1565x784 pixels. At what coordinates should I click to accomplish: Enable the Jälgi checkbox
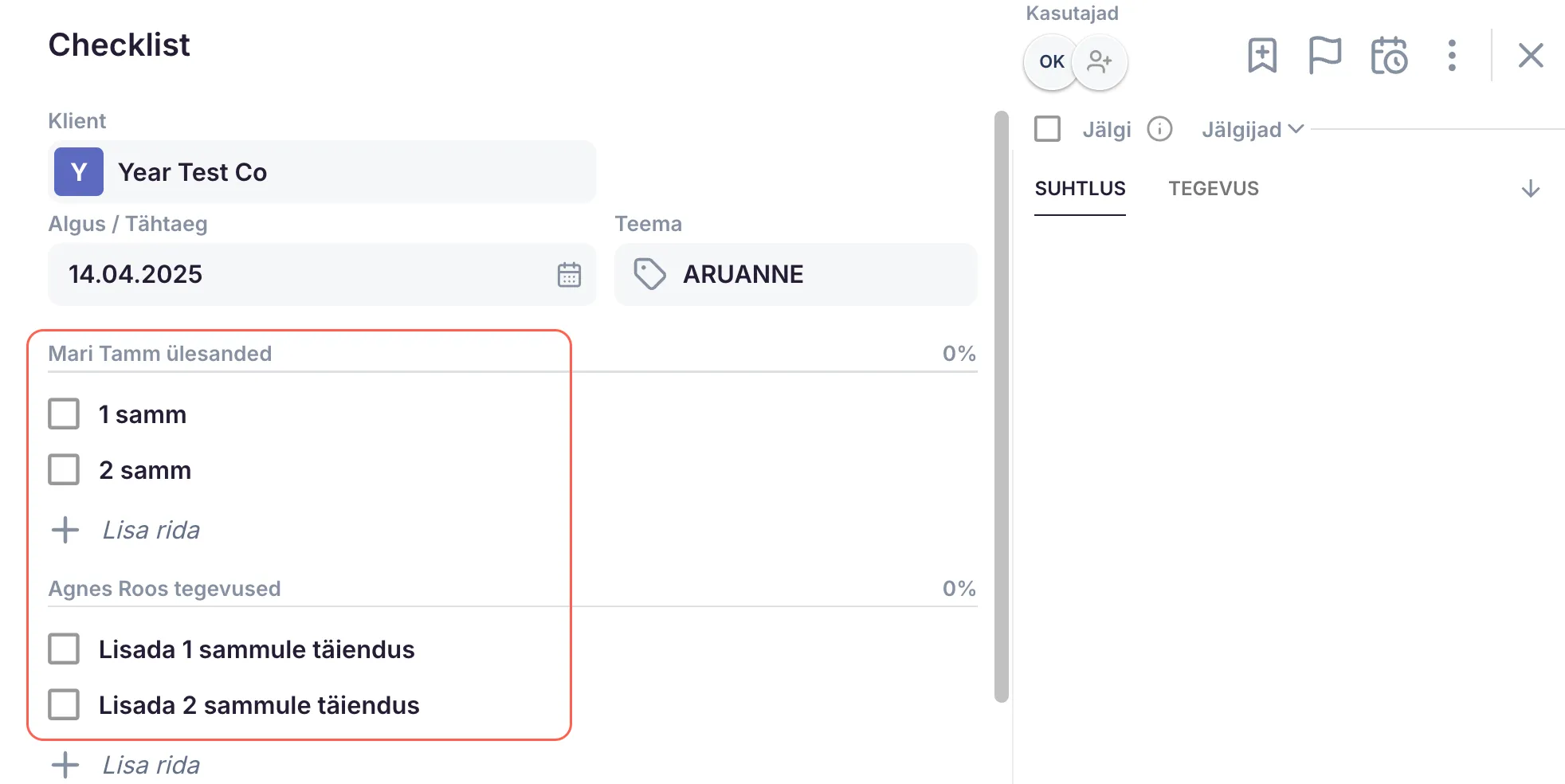[x=1047, y=129]
